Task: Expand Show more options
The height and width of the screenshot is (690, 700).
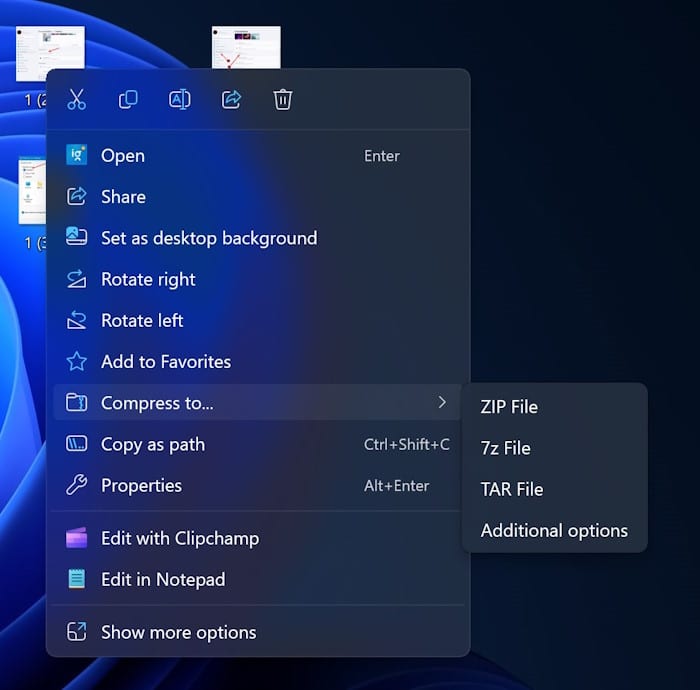Action: pyautogui.click(x=178, y=632)
